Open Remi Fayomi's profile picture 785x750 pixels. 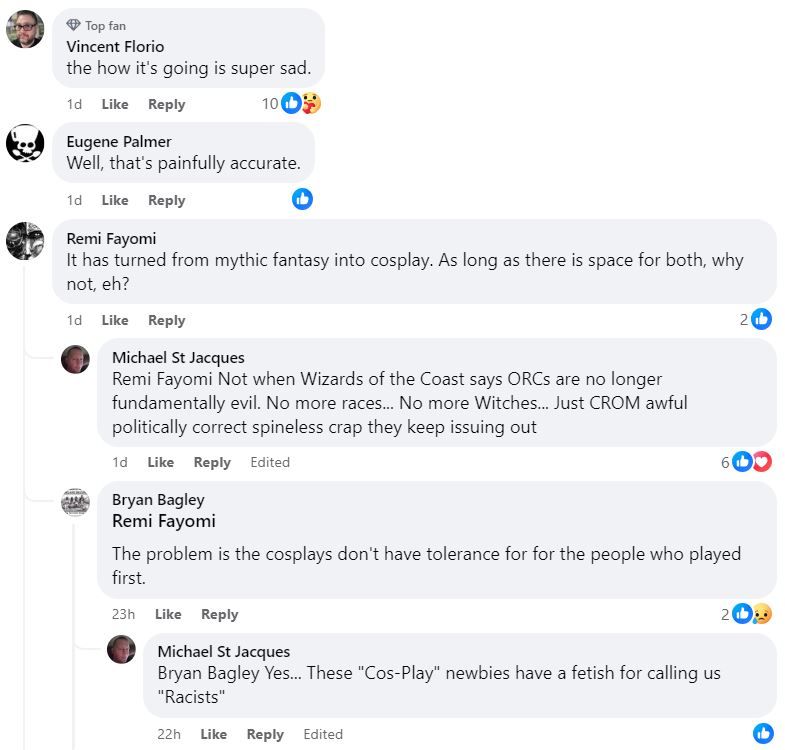point(25,241)
